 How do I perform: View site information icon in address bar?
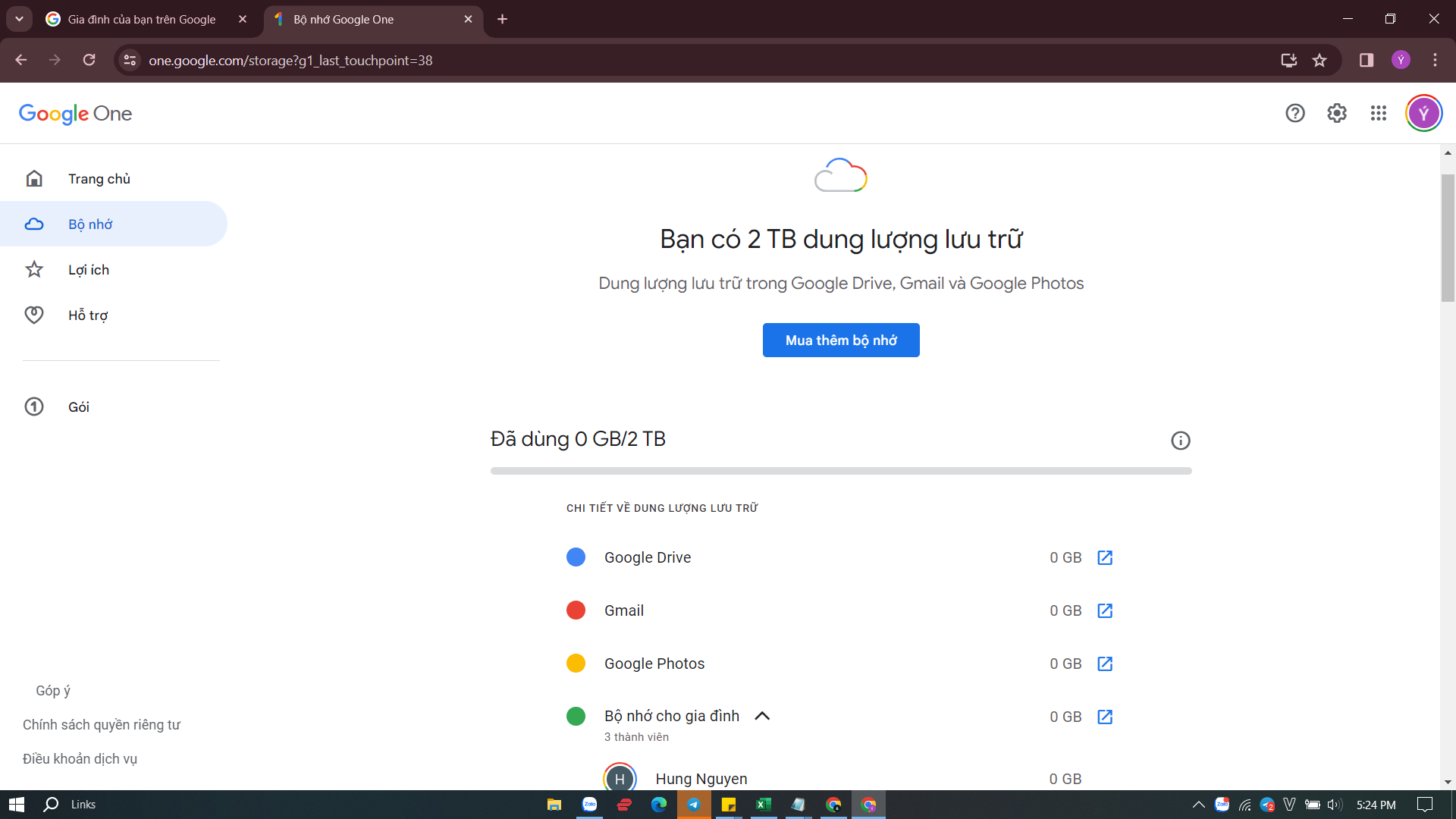130,60
